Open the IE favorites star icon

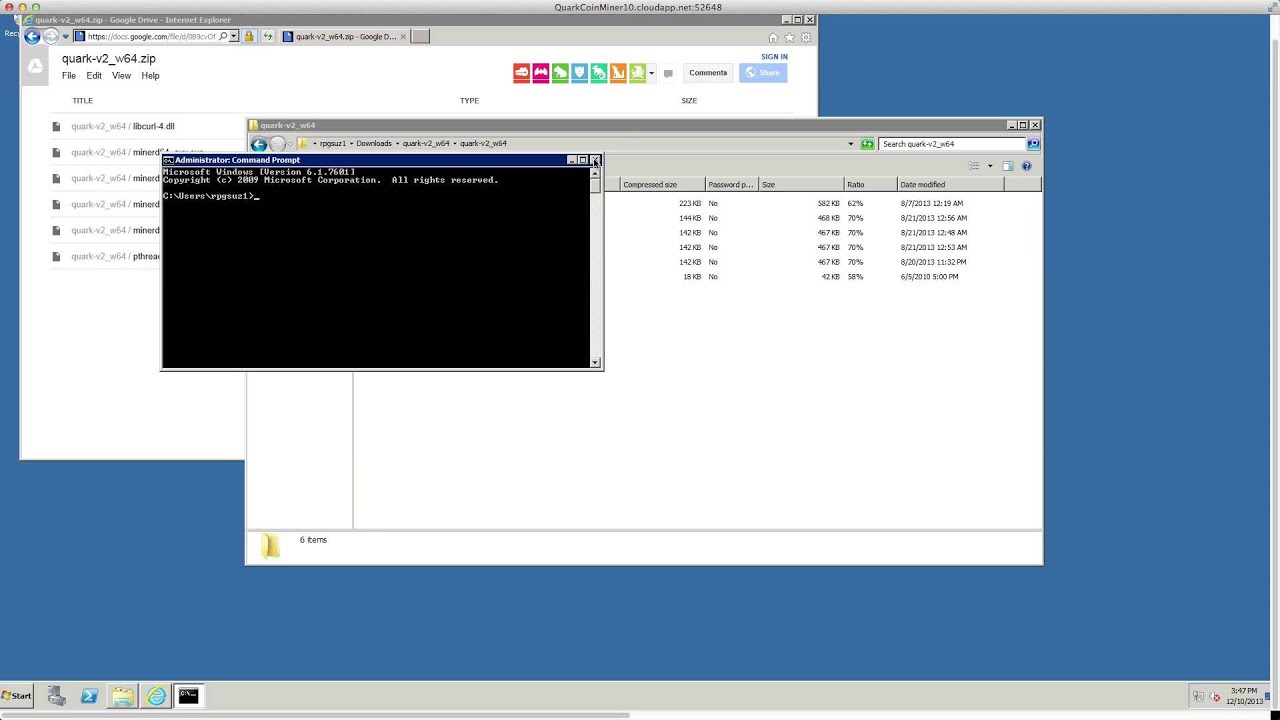point(789,38)
